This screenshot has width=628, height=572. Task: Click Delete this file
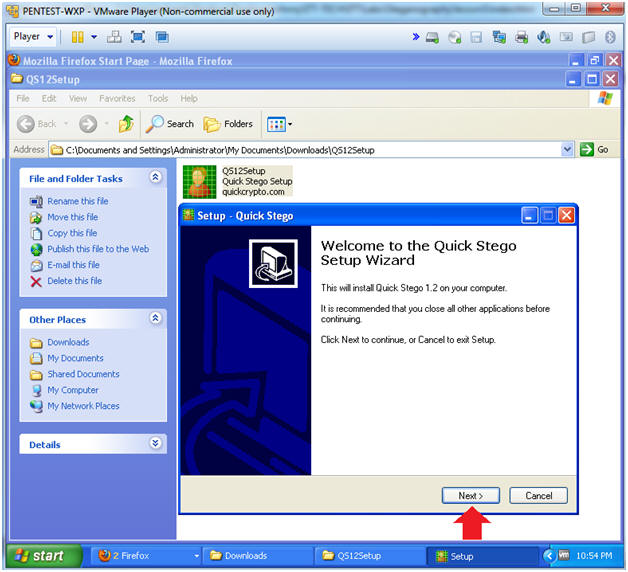coord(74,281)
